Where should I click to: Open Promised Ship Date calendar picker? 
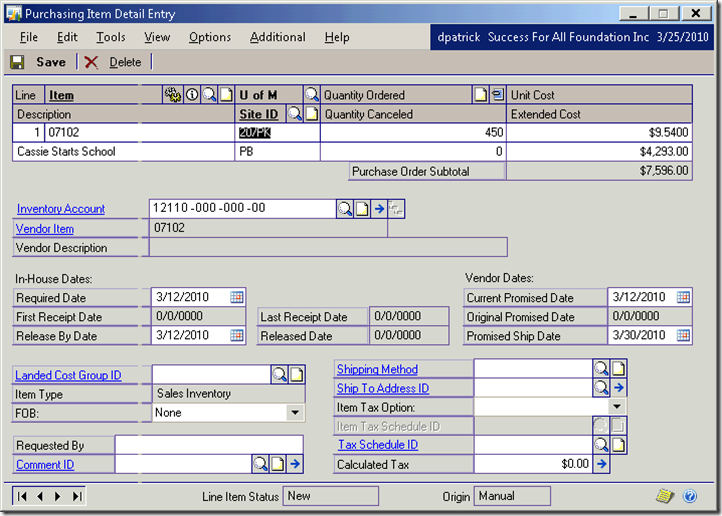pyautogui.click(x=683, y=336)
